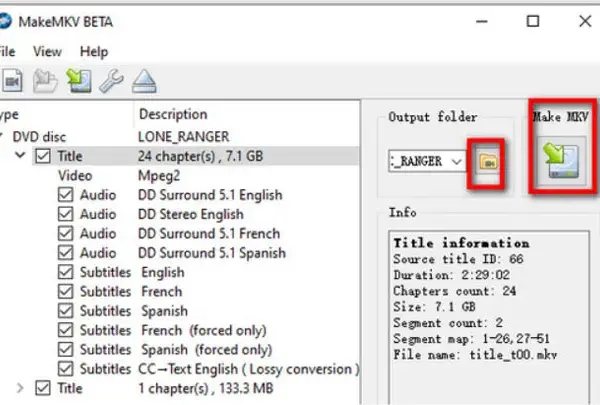Open the Help menu
This screenshot has height=405, width=600.
coord(94,52)
